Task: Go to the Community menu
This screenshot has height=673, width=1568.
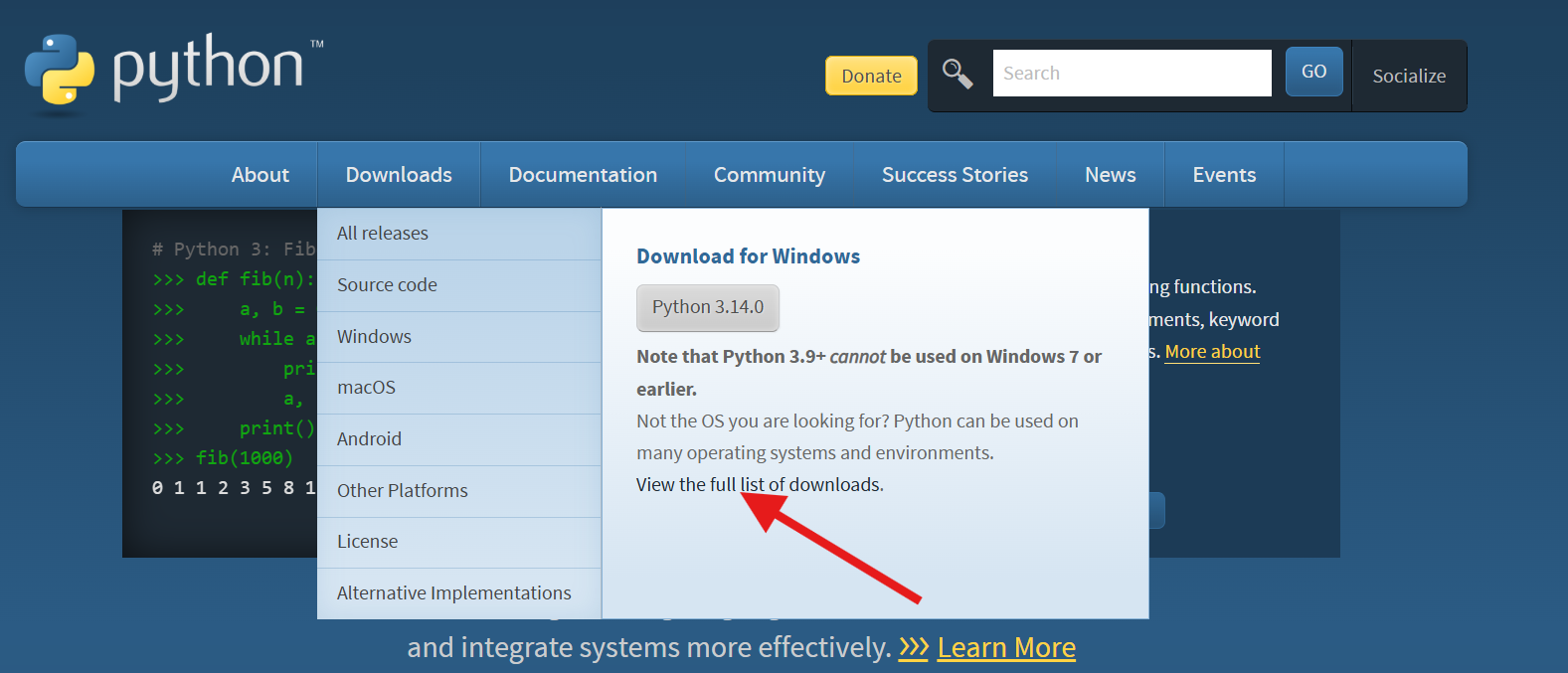Action: (x=769, y=175)
